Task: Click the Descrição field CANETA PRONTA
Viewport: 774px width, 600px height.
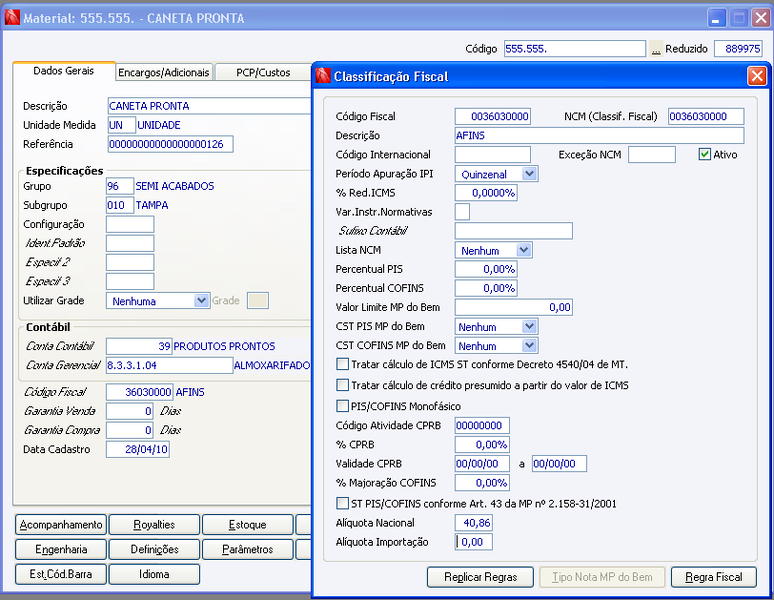Action: (x=209, y=106)
